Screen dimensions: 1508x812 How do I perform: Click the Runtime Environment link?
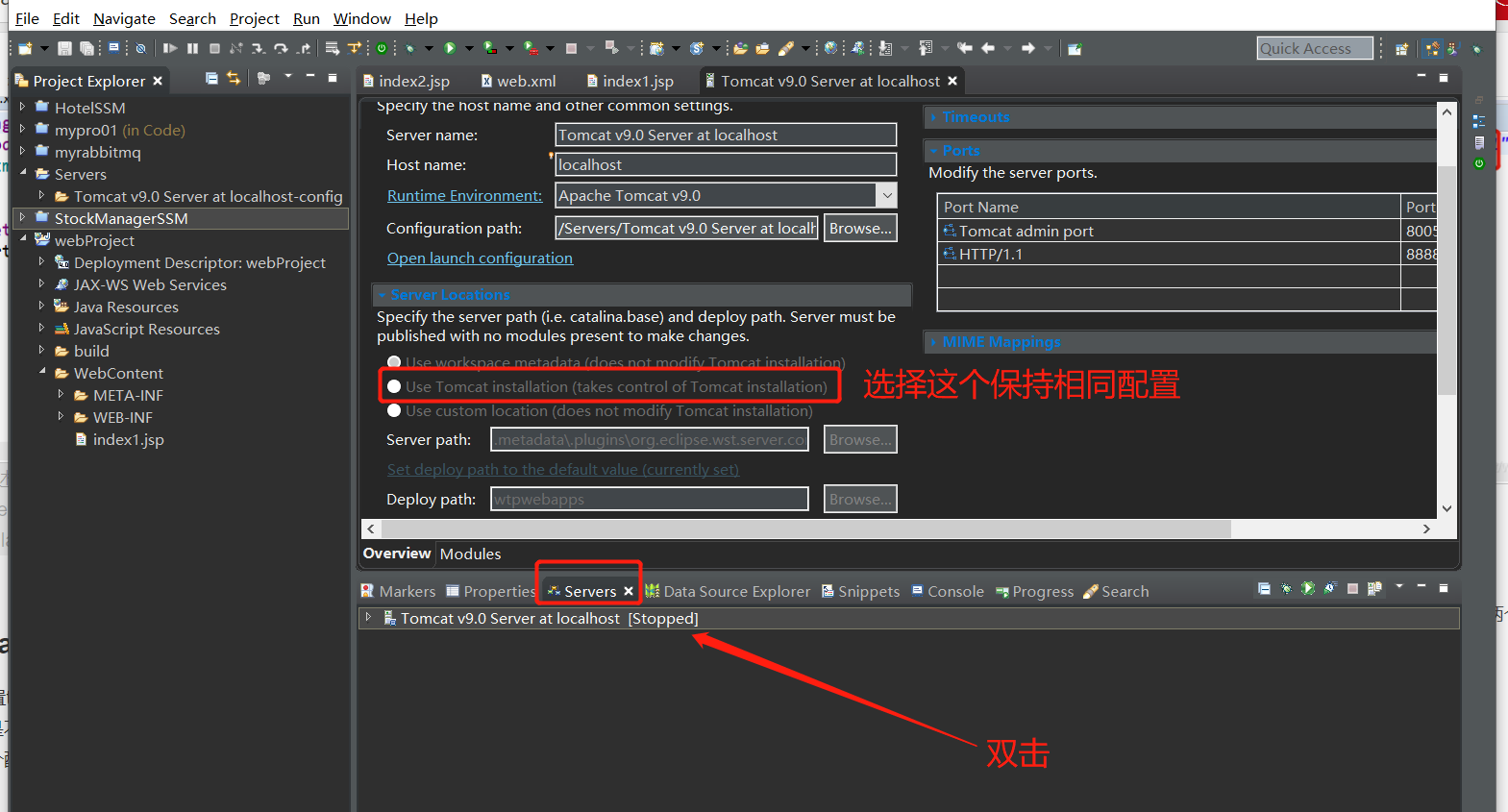click(x=464, y=195)
